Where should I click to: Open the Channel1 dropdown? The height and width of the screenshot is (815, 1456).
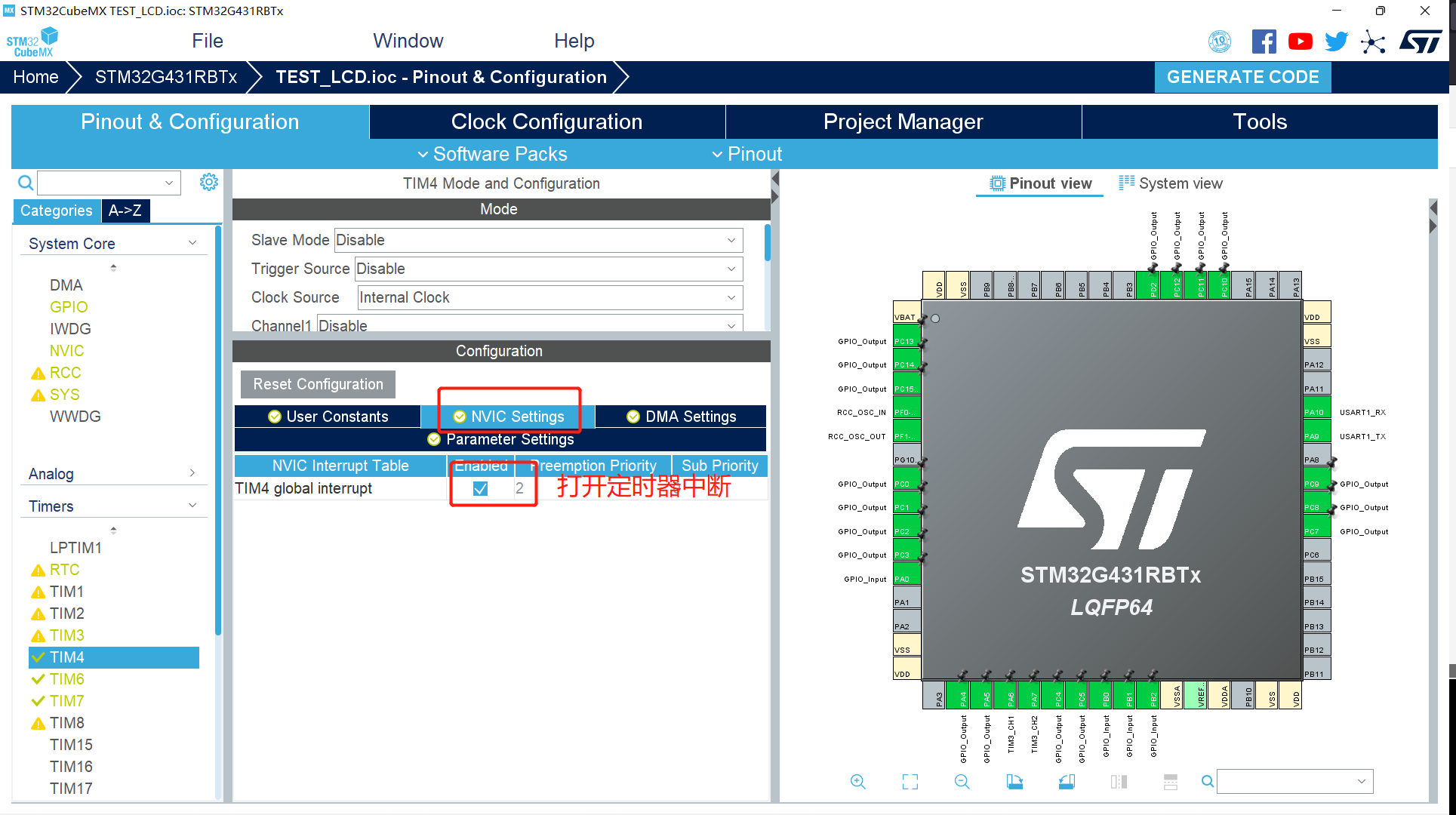(530, 324)
